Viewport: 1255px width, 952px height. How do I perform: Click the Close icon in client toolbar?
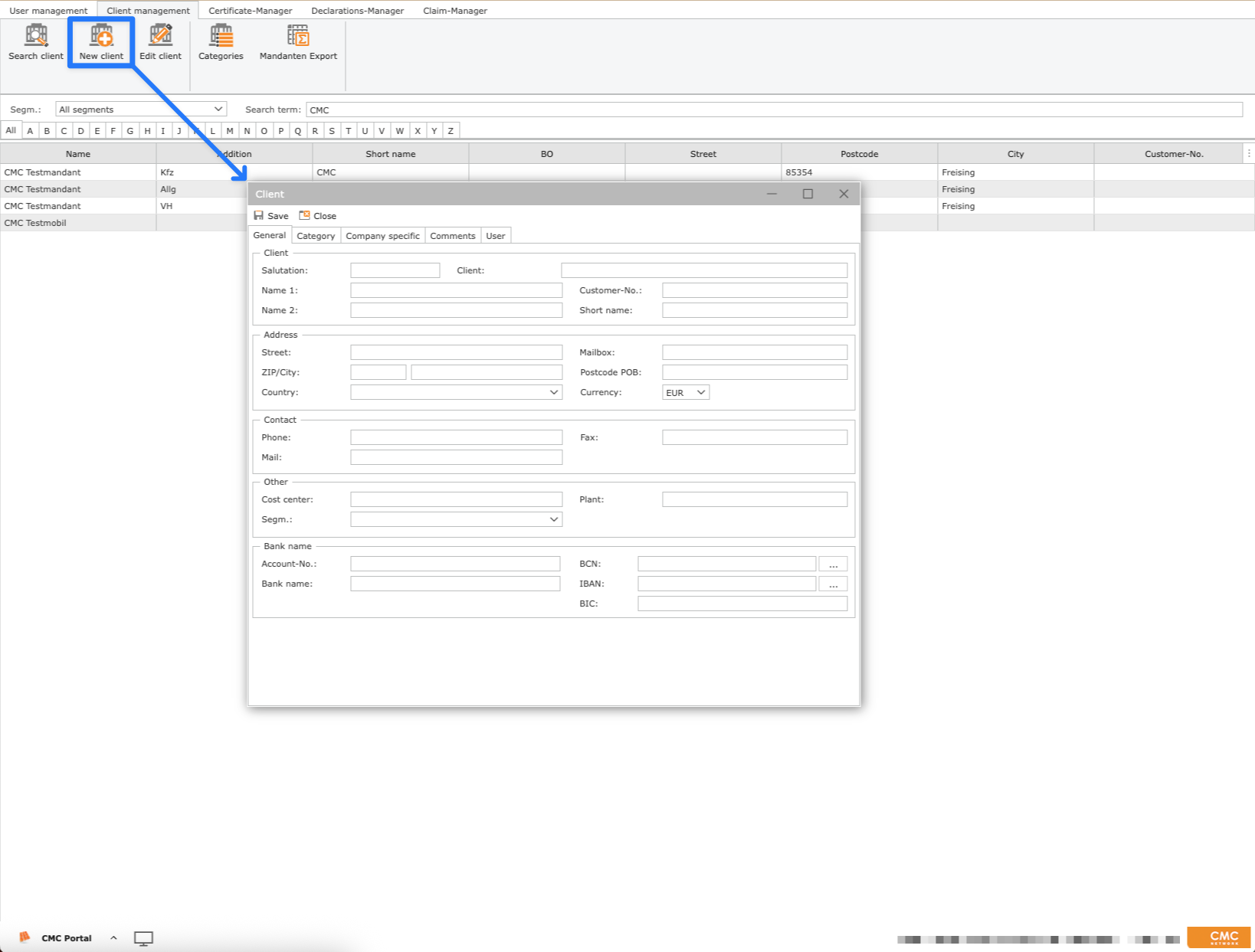coord(305,216)
